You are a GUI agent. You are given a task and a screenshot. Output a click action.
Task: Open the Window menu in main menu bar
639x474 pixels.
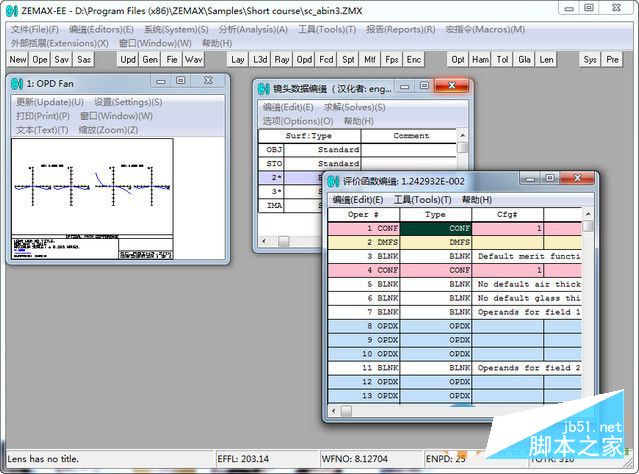click(x=155, y=43)
